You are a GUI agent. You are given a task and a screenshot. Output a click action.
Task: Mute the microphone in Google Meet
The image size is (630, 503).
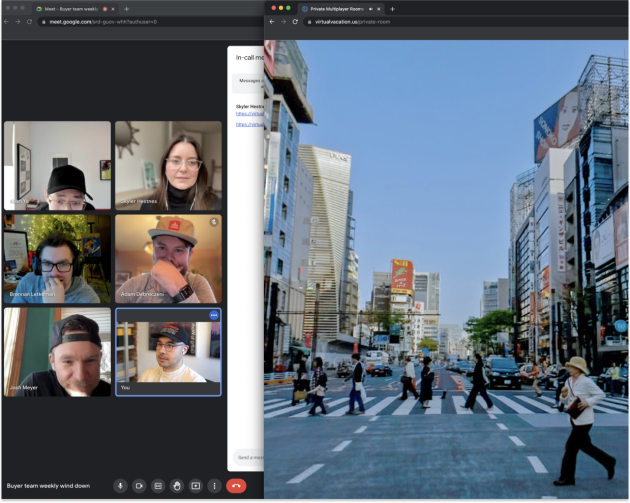click(x=120, y=486)
